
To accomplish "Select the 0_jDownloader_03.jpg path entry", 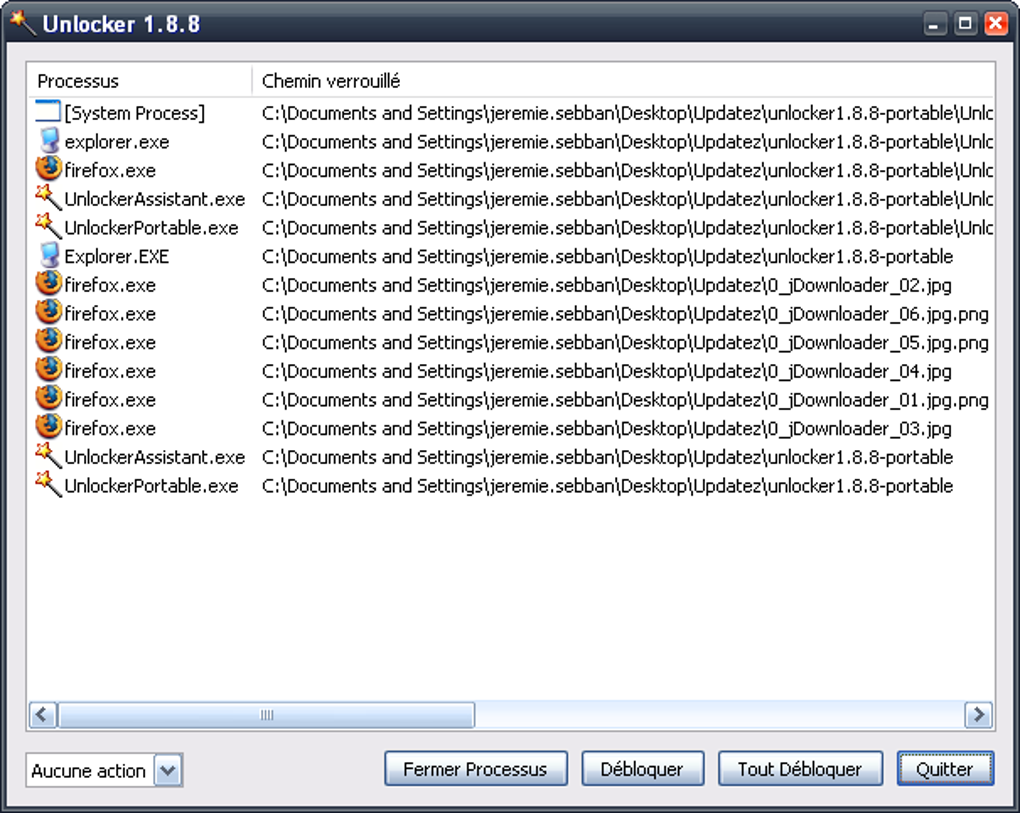I will click(606, 428).
